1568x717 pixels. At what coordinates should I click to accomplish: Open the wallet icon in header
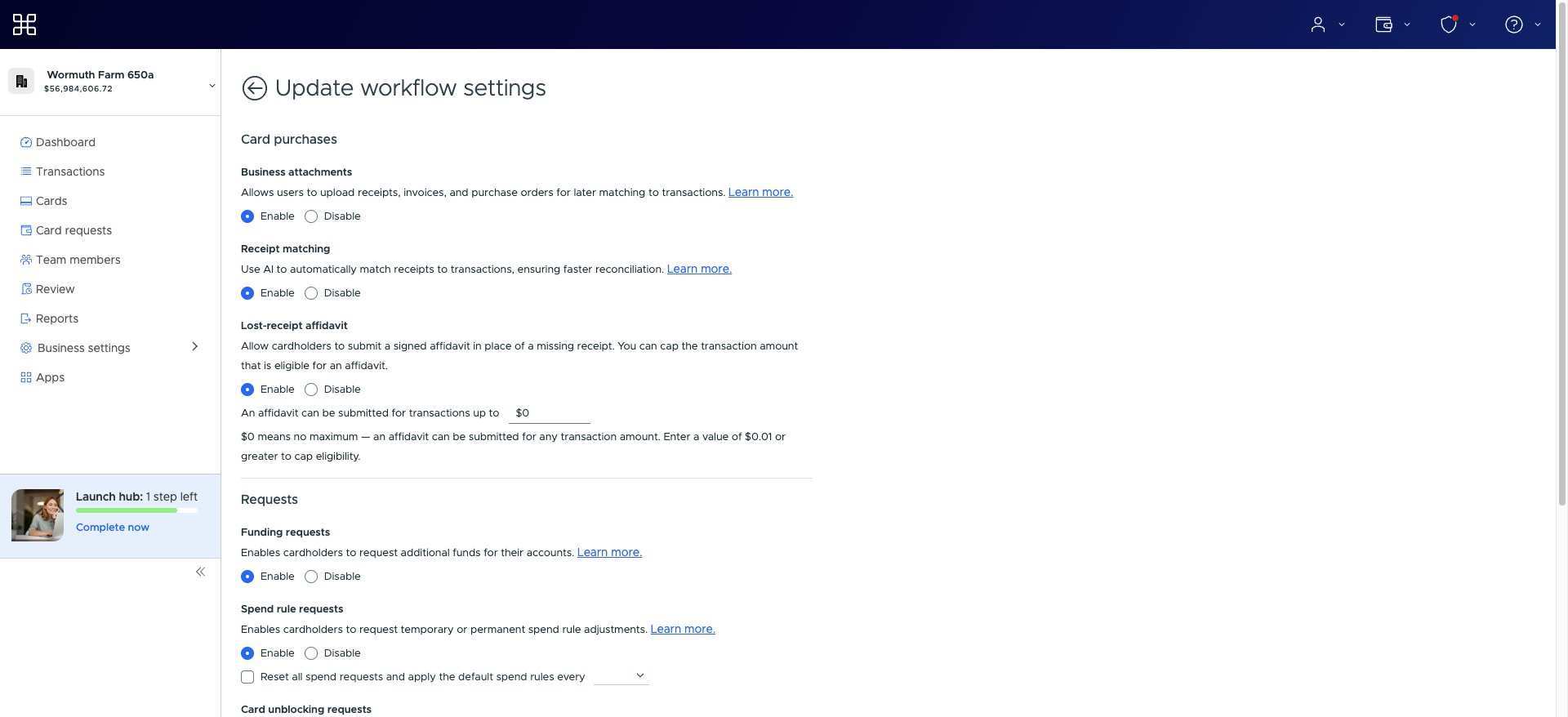(1383, 24)
